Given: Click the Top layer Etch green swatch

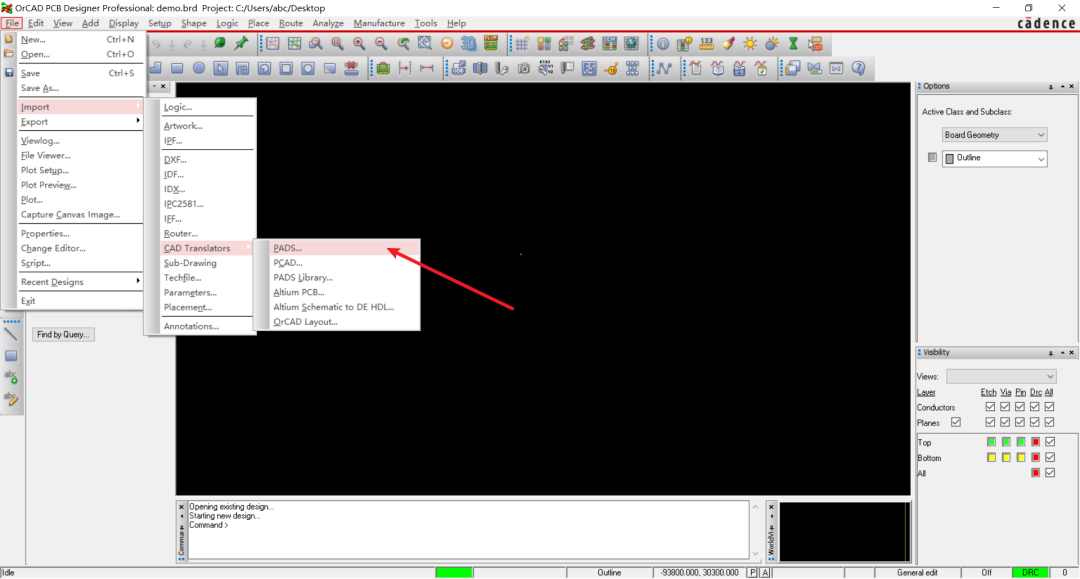Looking at the screenshot, I should coord(991,441).
